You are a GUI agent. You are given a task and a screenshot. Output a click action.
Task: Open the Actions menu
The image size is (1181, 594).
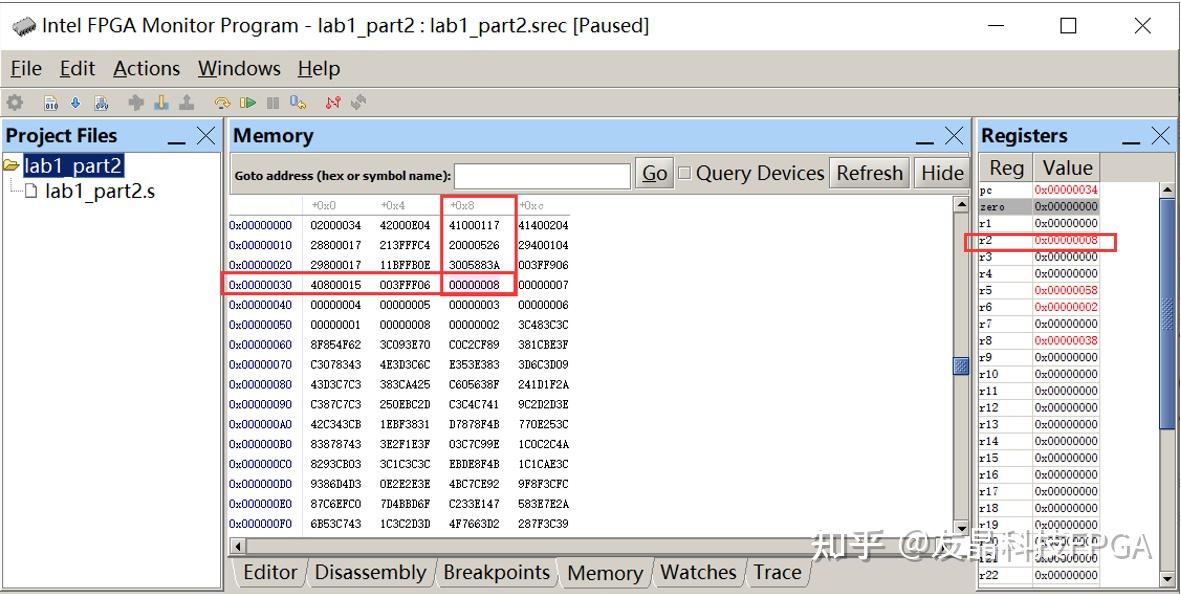146,68
